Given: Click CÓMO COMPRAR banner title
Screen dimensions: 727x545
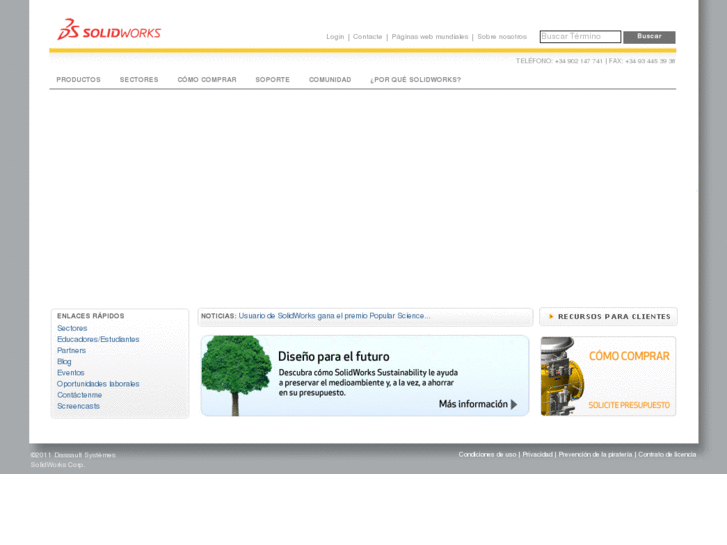Looking at the screenshot, I should pyautogui.click(x=629, y=356).
